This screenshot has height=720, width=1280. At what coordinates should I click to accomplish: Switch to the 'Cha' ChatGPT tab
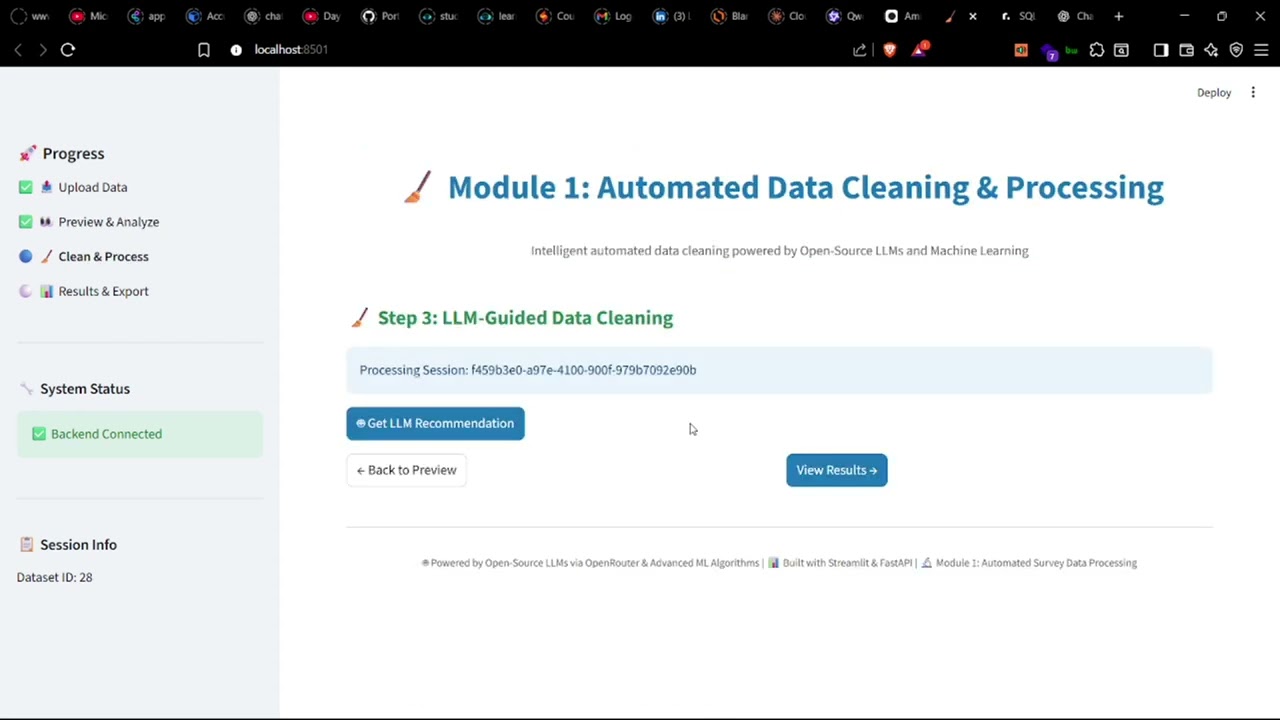[x=1076, y=16]
